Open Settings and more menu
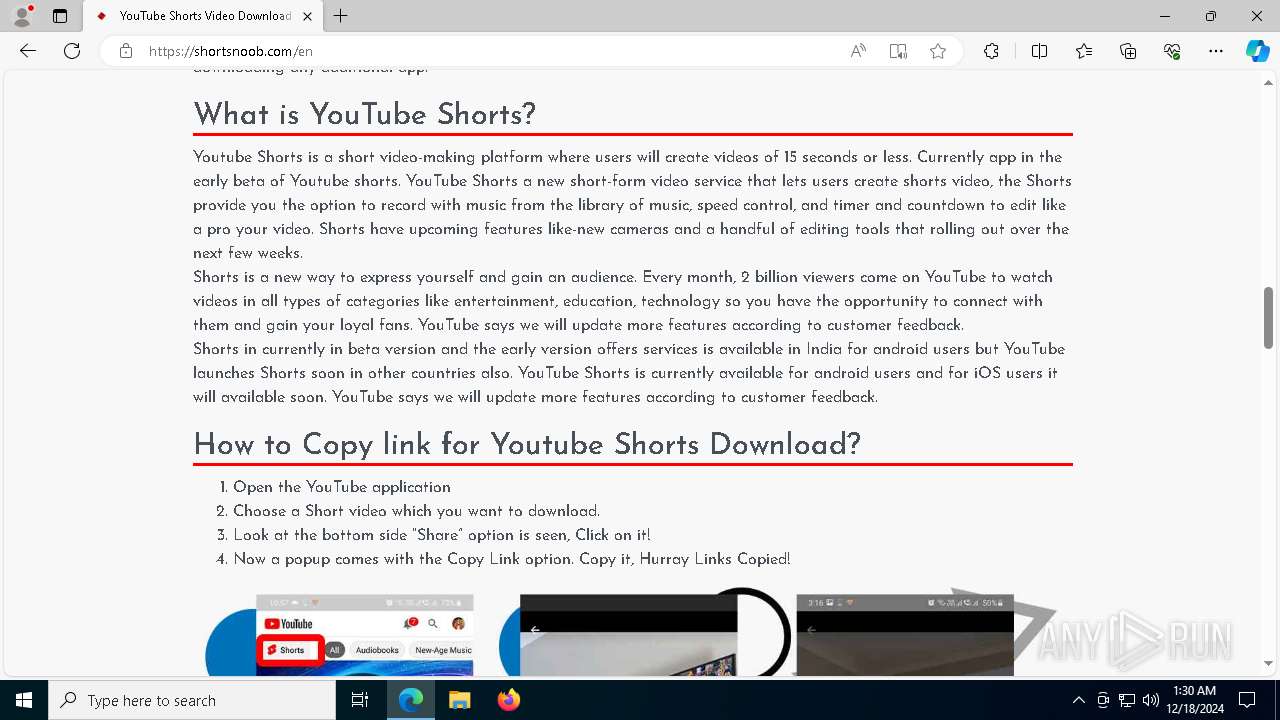The width and height of the screenshot is (1280, 720). (1216, 51)
